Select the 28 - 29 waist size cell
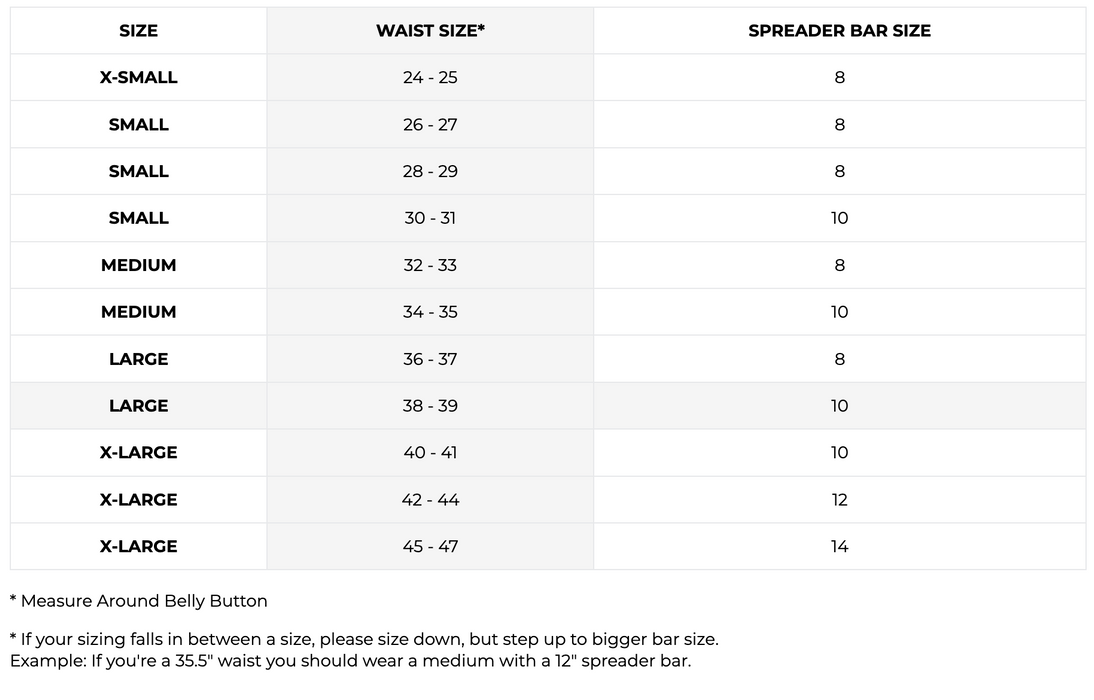 (x=430, y=172)
